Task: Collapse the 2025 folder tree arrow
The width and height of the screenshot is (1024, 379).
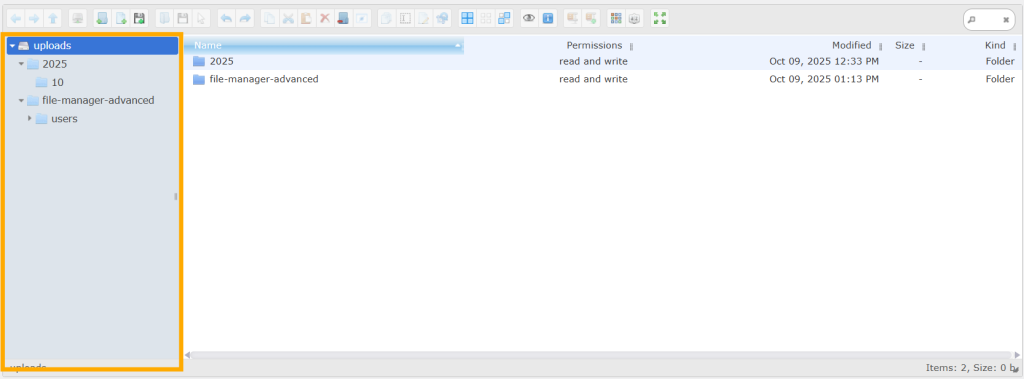Action: [x=22, y=64]
